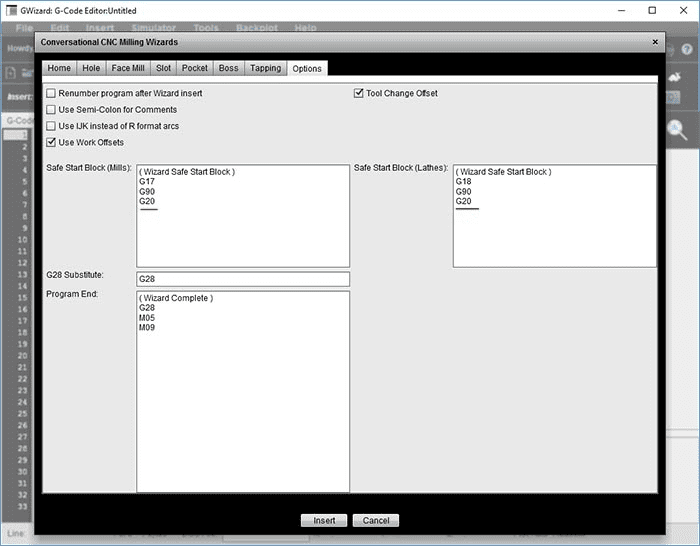Viewport: 700px width, 546px height.
Task: Click the magnifier zoom icon in main window
Action: click(x=677, y=130)
